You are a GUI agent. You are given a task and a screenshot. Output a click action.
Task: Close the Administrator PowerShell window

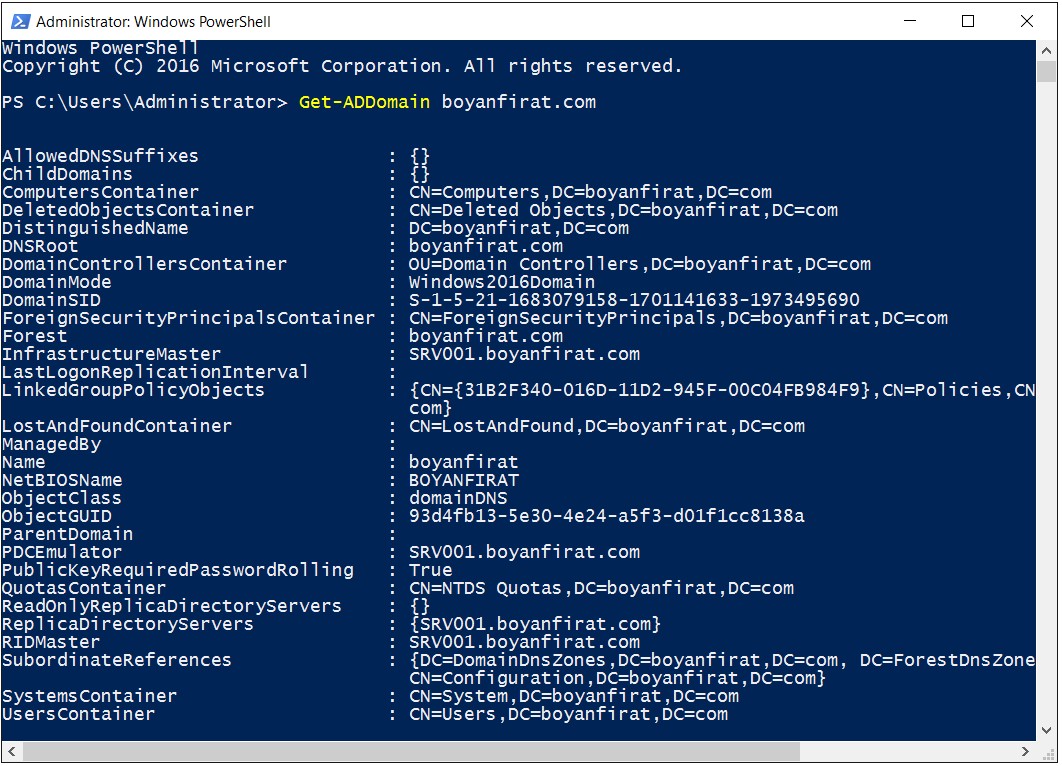1027,21
